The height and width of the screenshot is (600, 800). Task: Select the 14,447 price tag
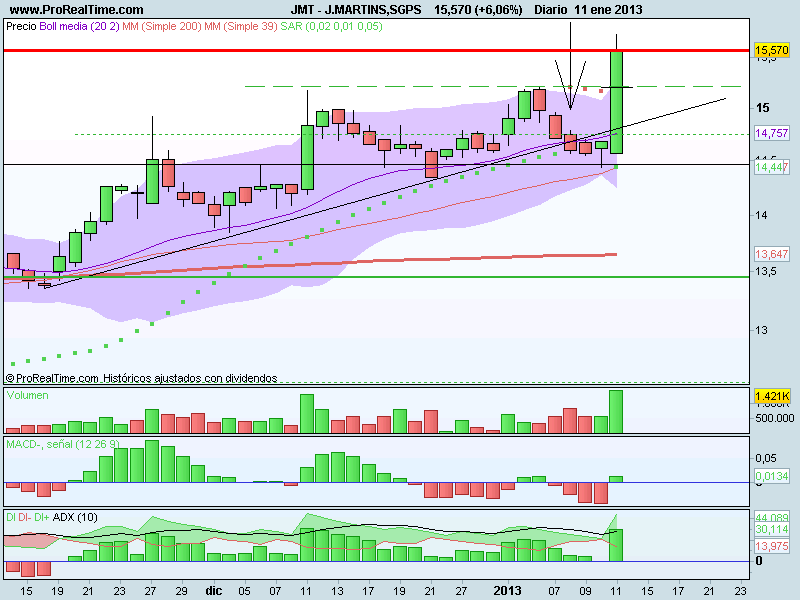[x=771, y=167]
